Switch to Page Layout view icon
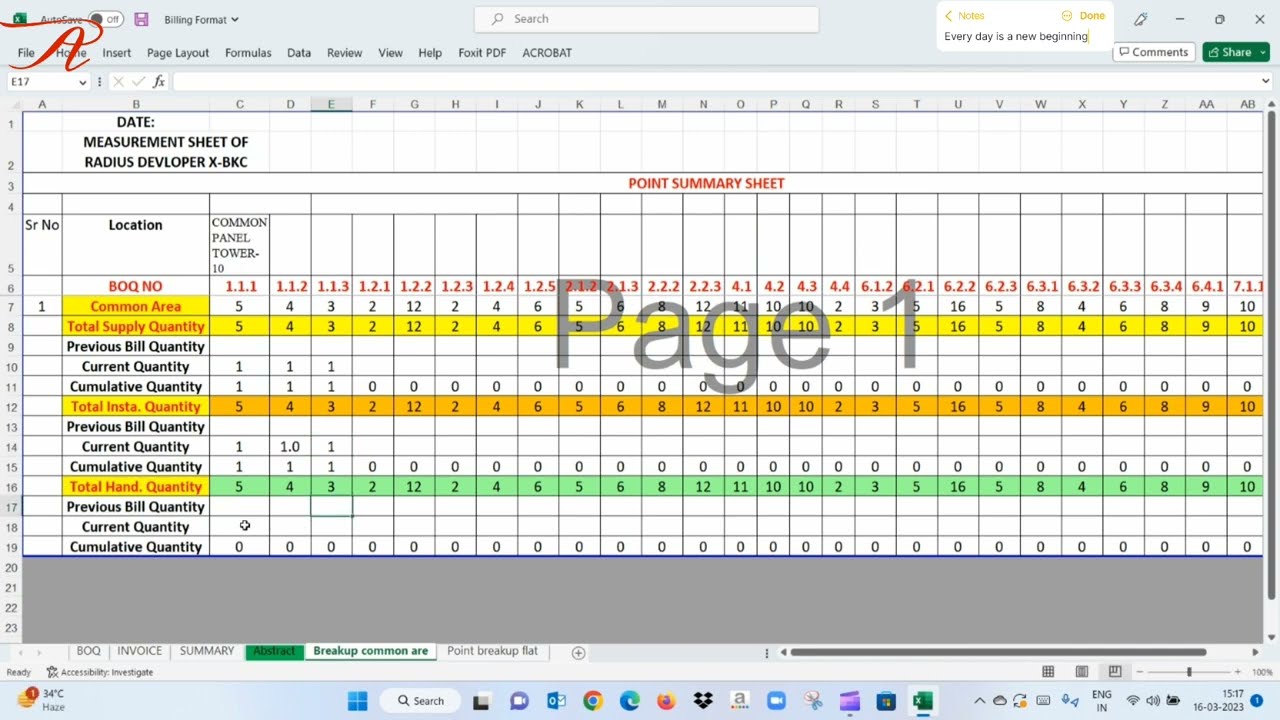Screen dimensions: 1280x720 (1081, 672)
